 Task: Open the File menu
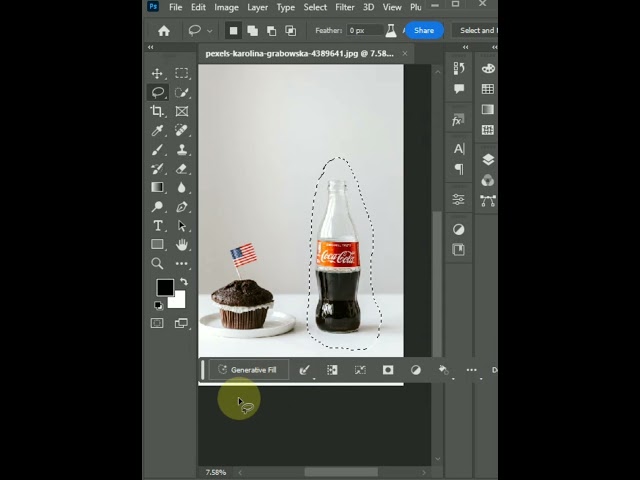click(x=176, y=7)
